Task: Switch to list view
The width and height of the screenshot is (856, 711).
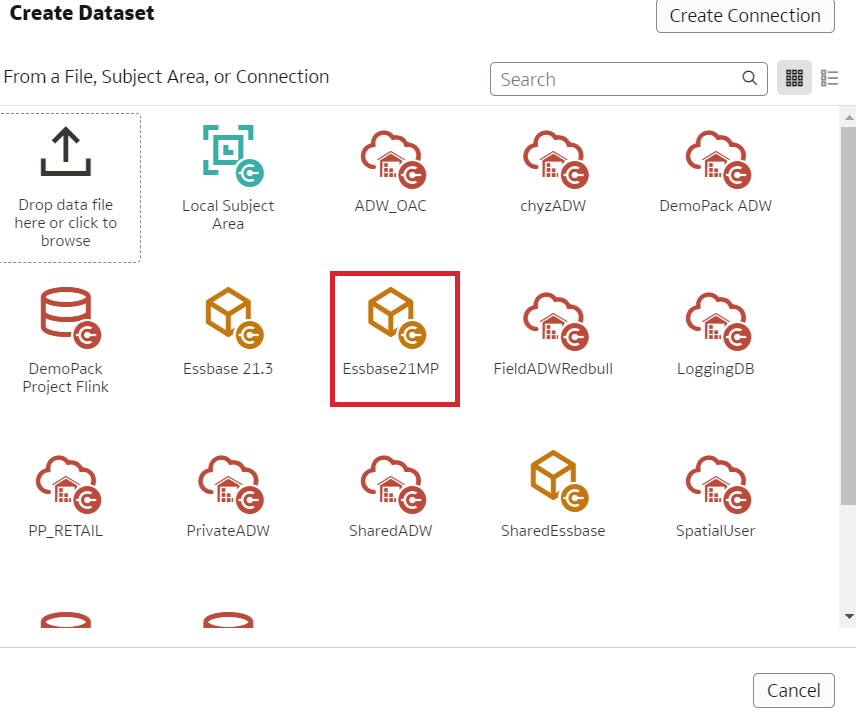Action: (x=829, y=78)
